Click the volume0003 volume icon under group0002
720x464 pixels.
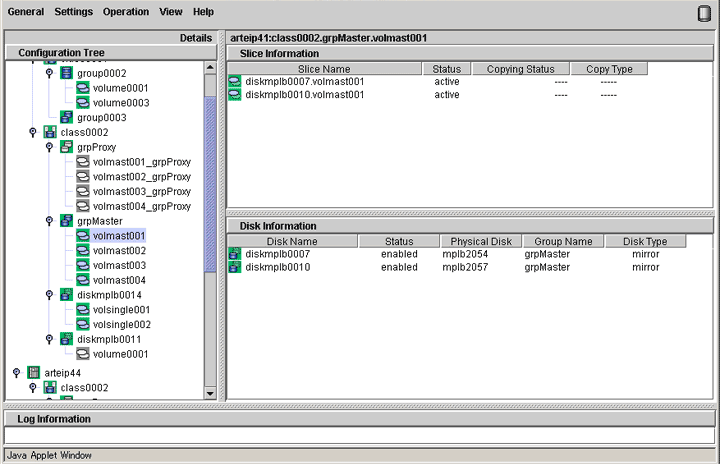click(83, 102)
